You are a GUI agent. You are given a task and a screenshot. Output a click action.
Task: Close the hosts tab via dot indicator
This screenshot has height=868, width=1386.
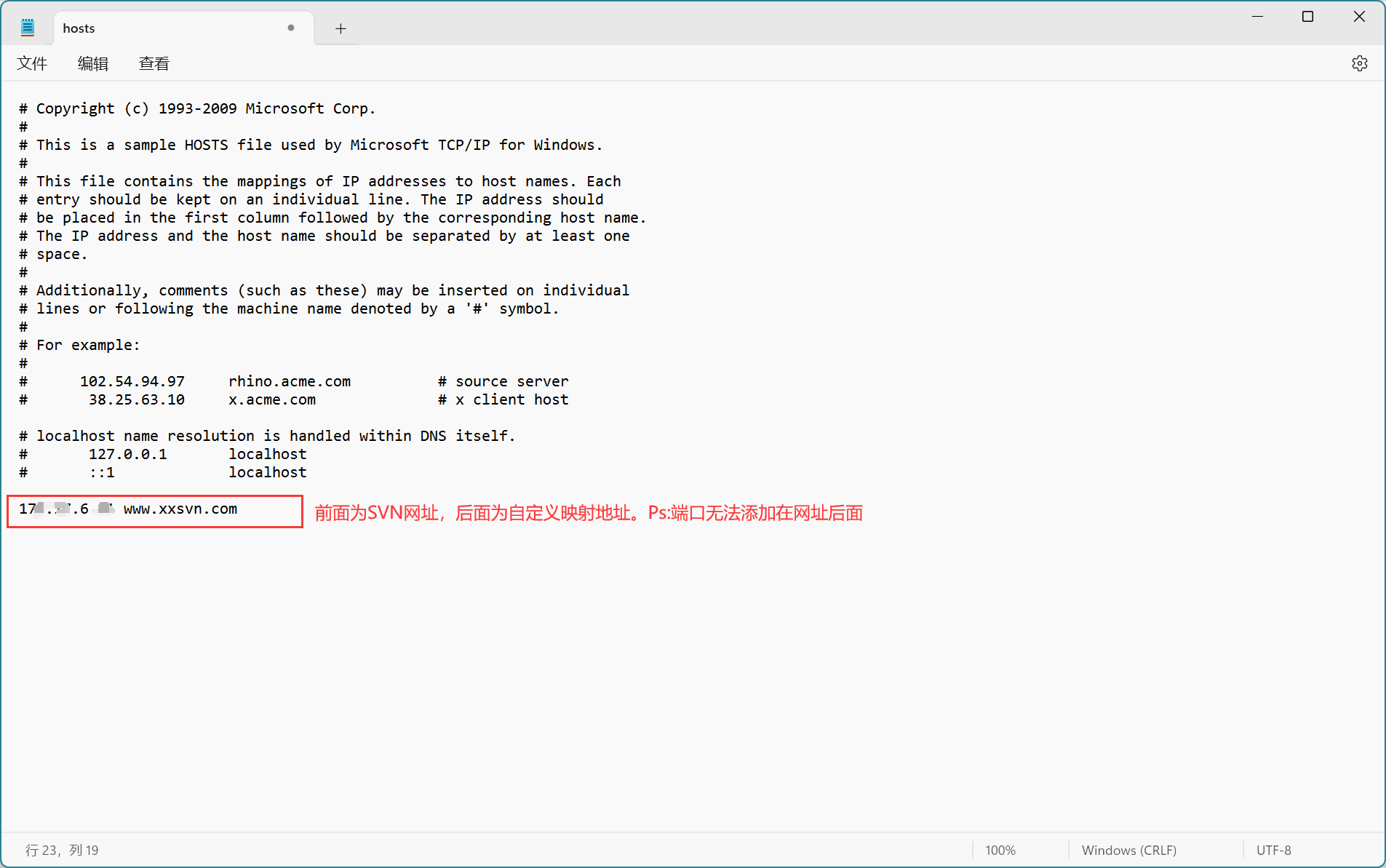coord(291,28)
